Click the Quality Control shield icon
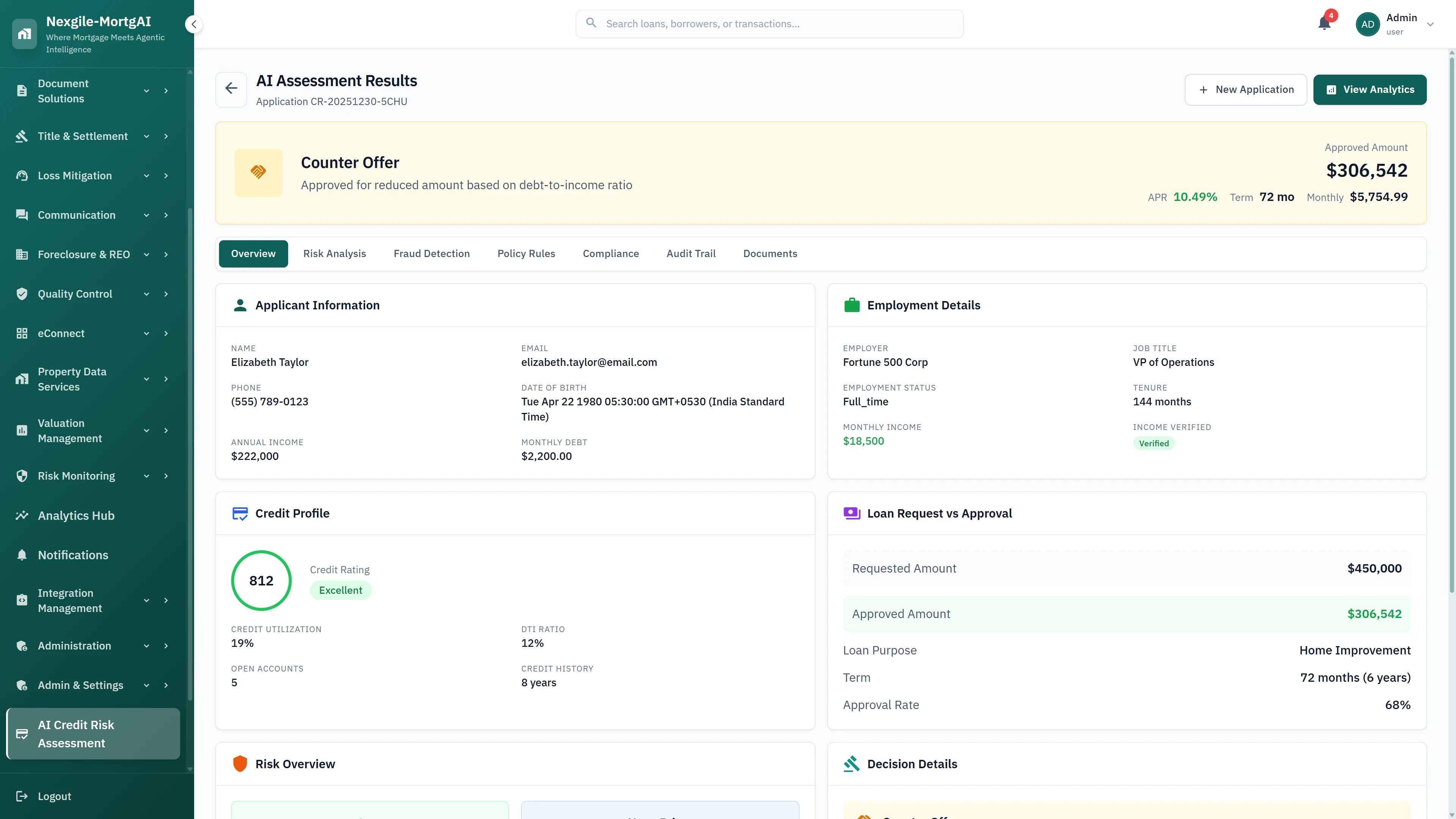 pyautogui.click(x=22, y=294)
